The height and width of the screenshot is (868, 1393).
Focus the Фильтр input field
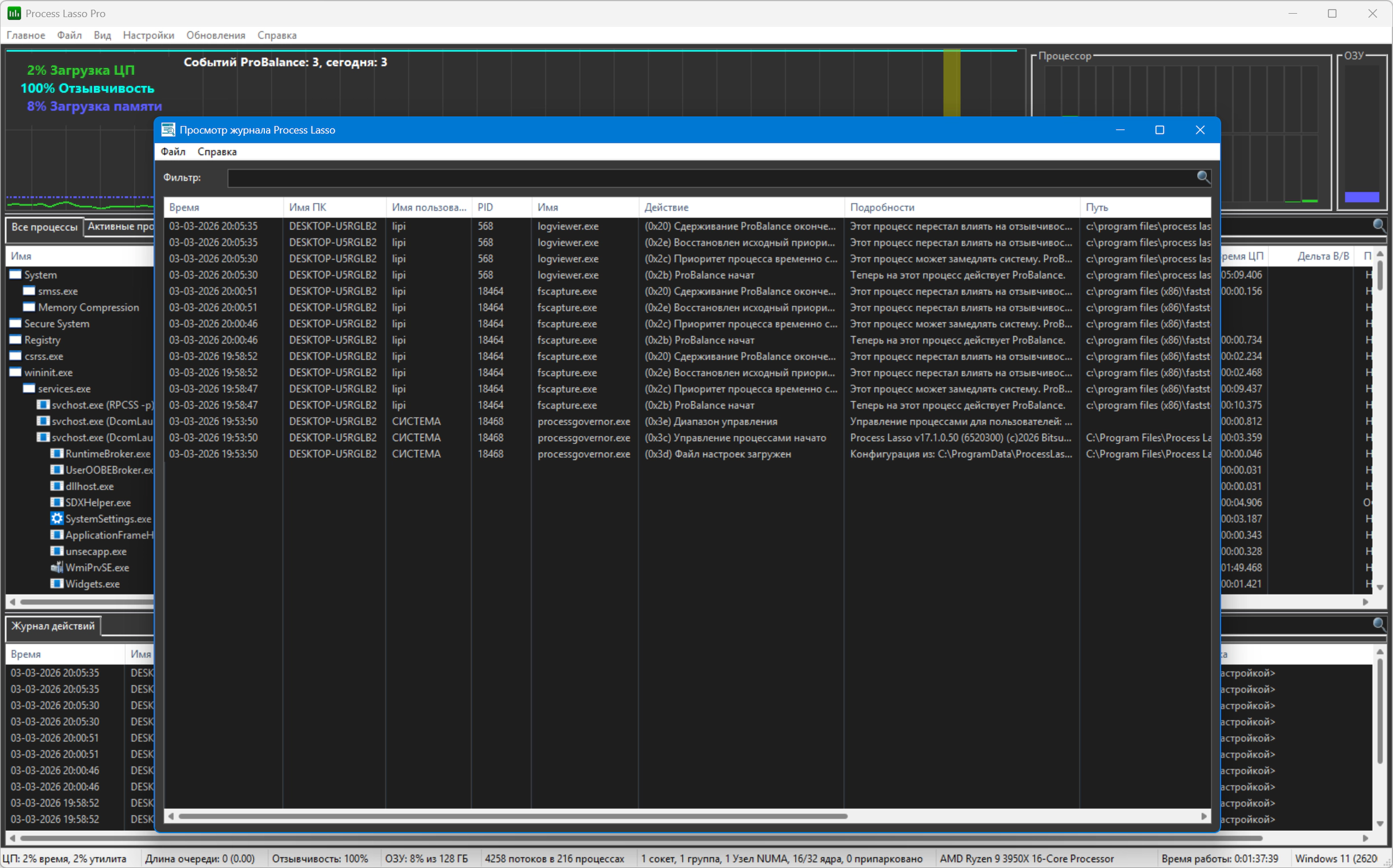[x=711, y=178]
